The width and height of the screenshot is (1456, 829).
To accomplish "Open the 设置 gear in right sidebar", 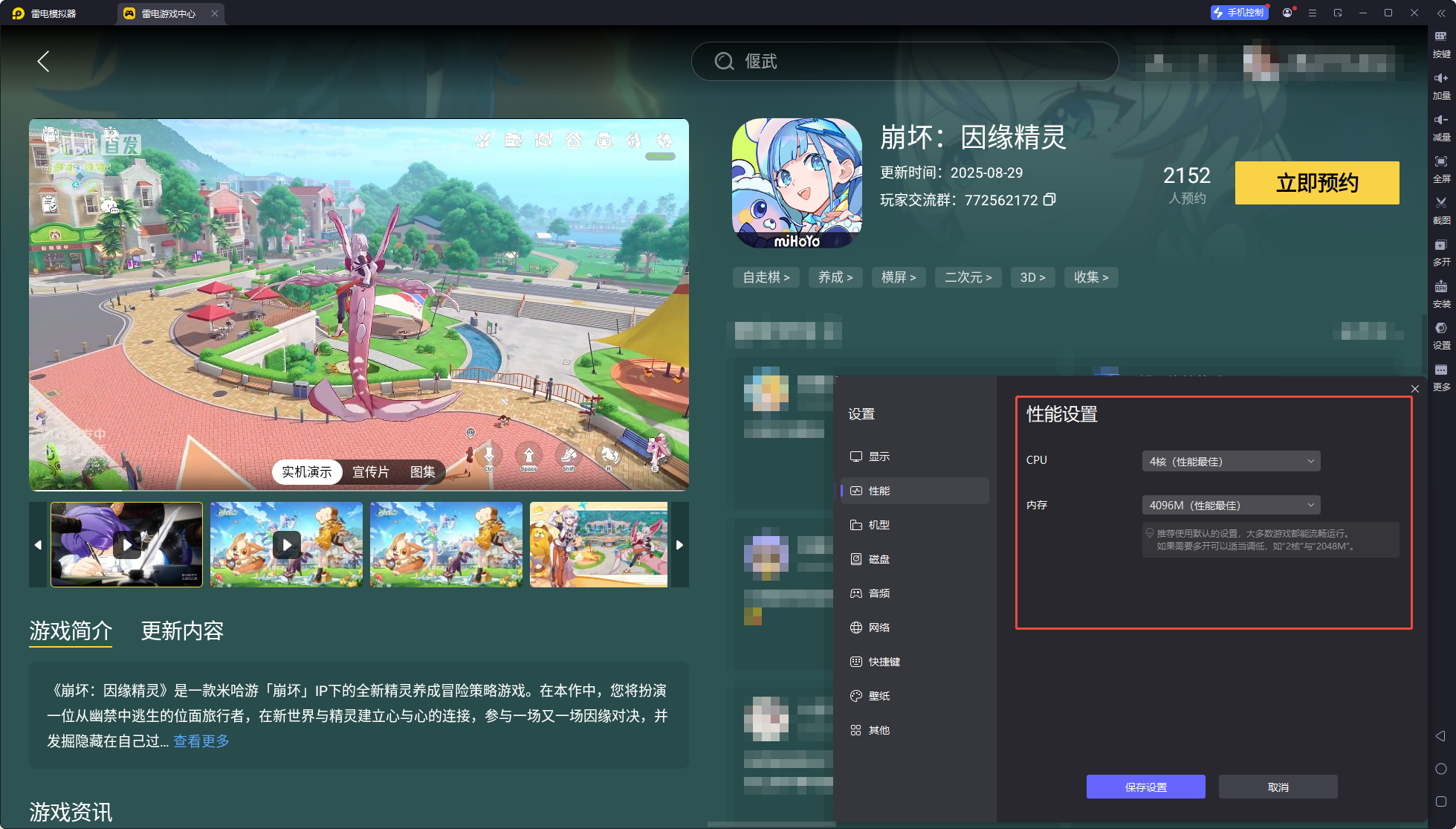I will tap(1441, 335).
